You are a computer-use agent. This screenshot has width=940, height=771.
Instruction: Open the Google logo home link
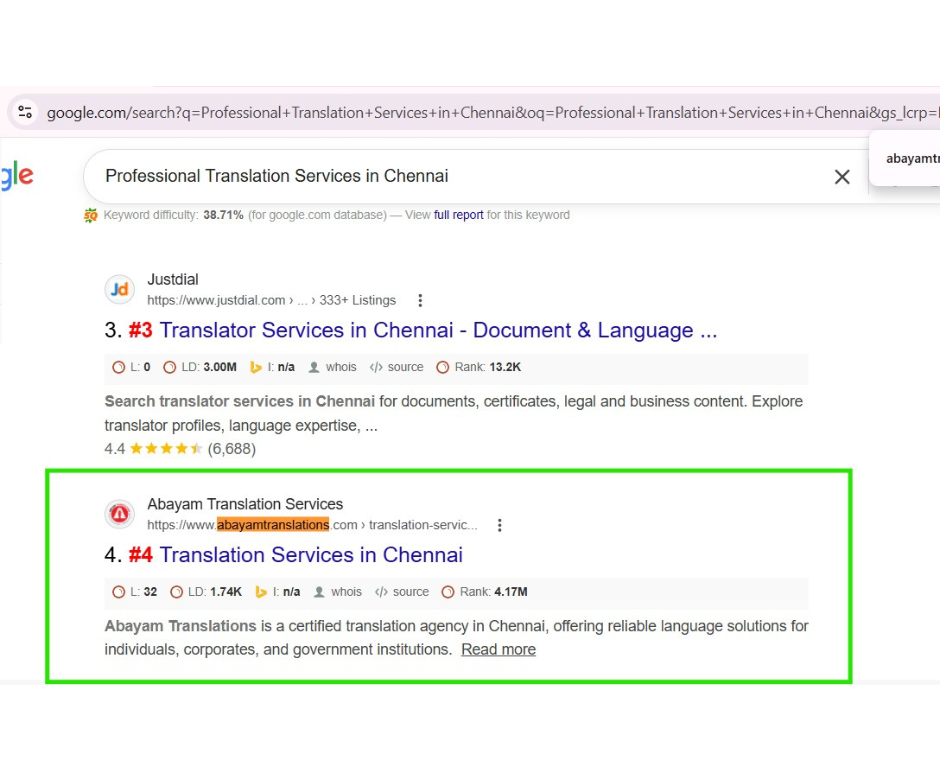click(x=17, y=176)
